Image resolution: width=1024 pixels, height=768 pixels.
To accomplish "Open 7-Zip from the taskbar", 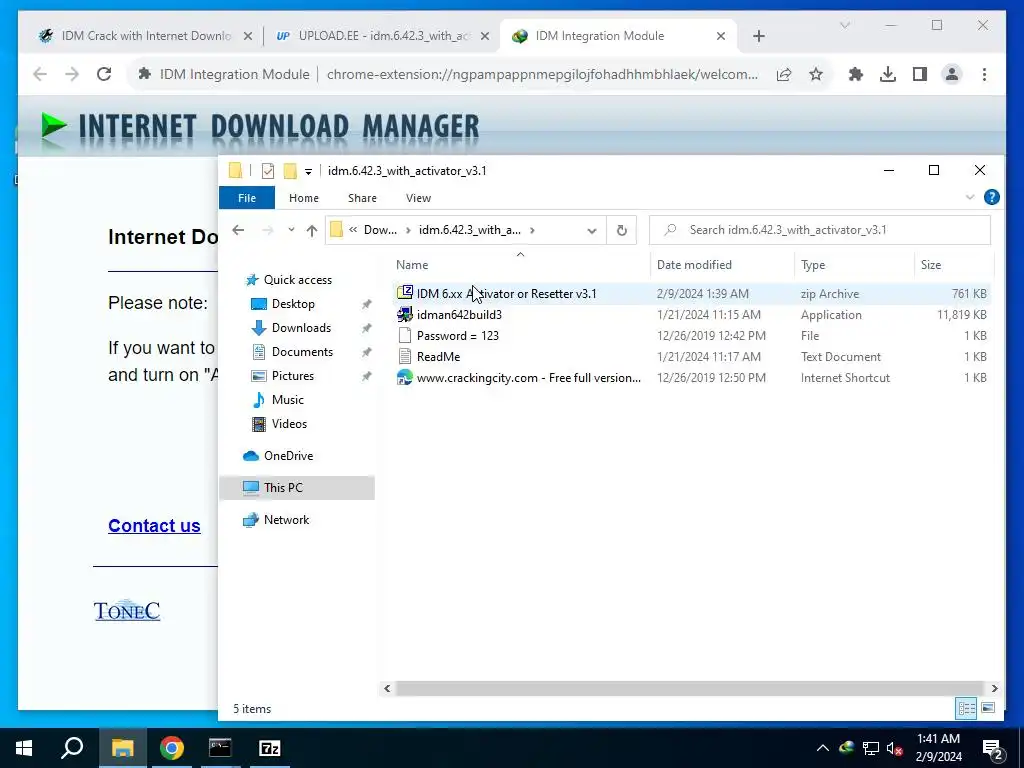I will coord(270,748).
